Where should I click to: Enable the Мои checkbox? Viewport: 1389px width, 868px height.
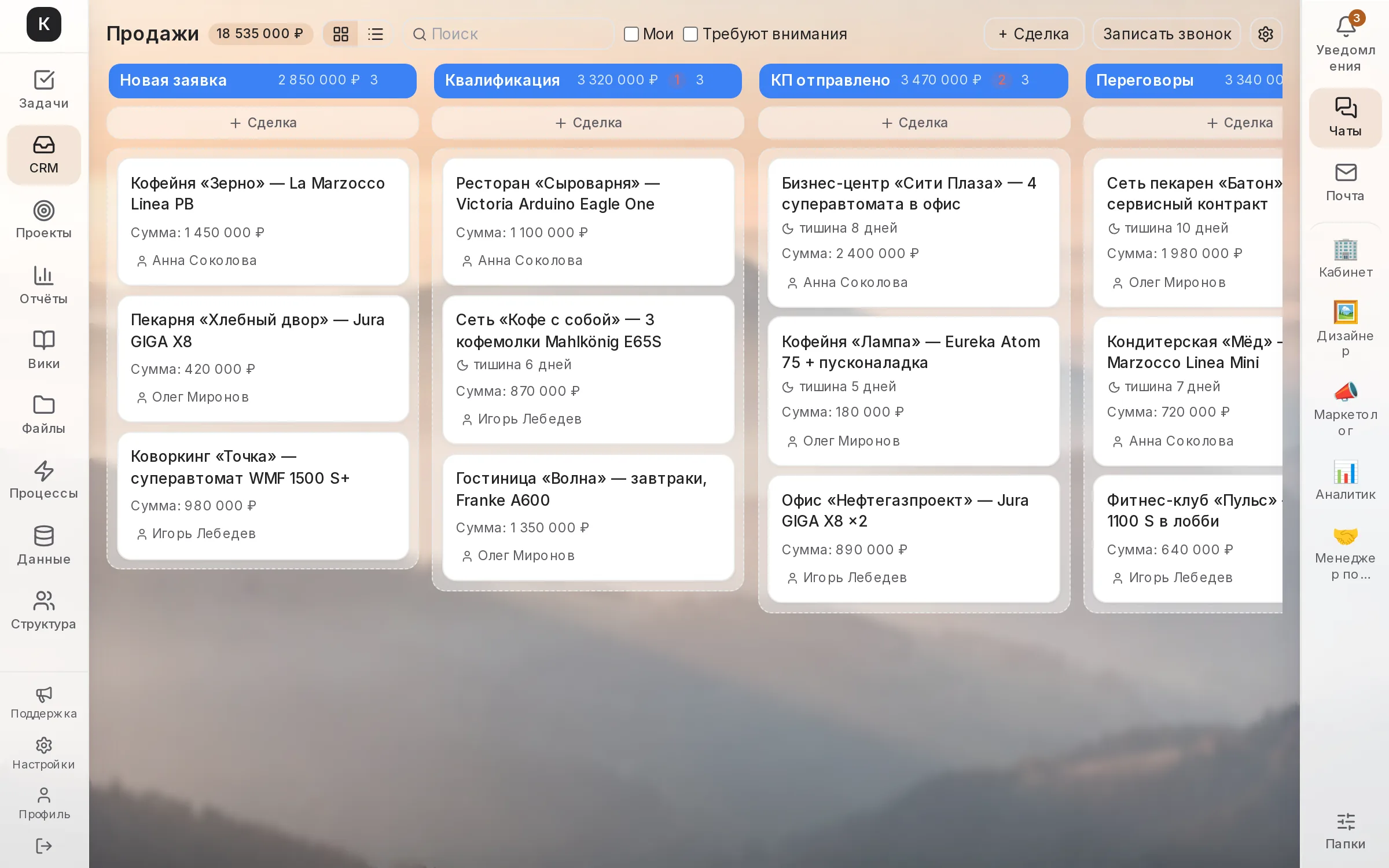[x=631, y=34]
